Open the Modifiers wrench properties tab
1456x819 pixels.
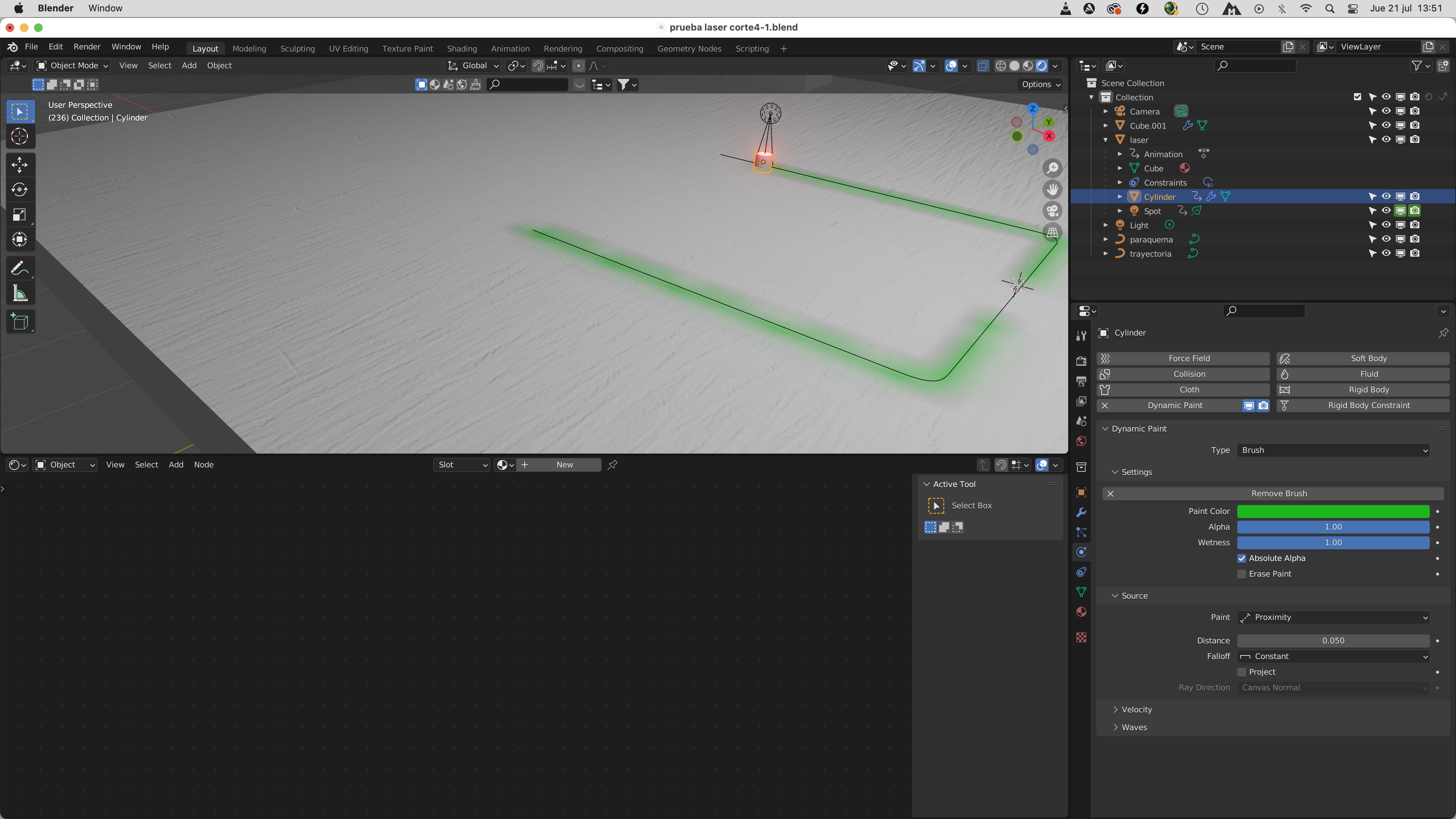[1081, 512]
